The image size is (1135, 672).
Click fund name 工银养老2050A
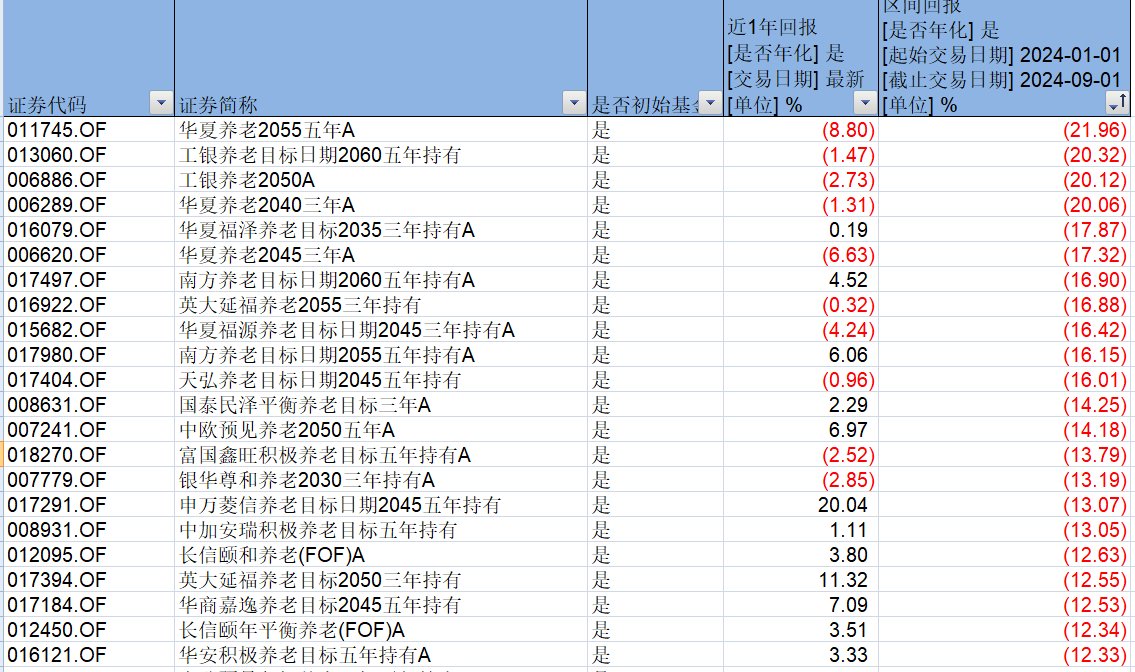pos(247,180)
